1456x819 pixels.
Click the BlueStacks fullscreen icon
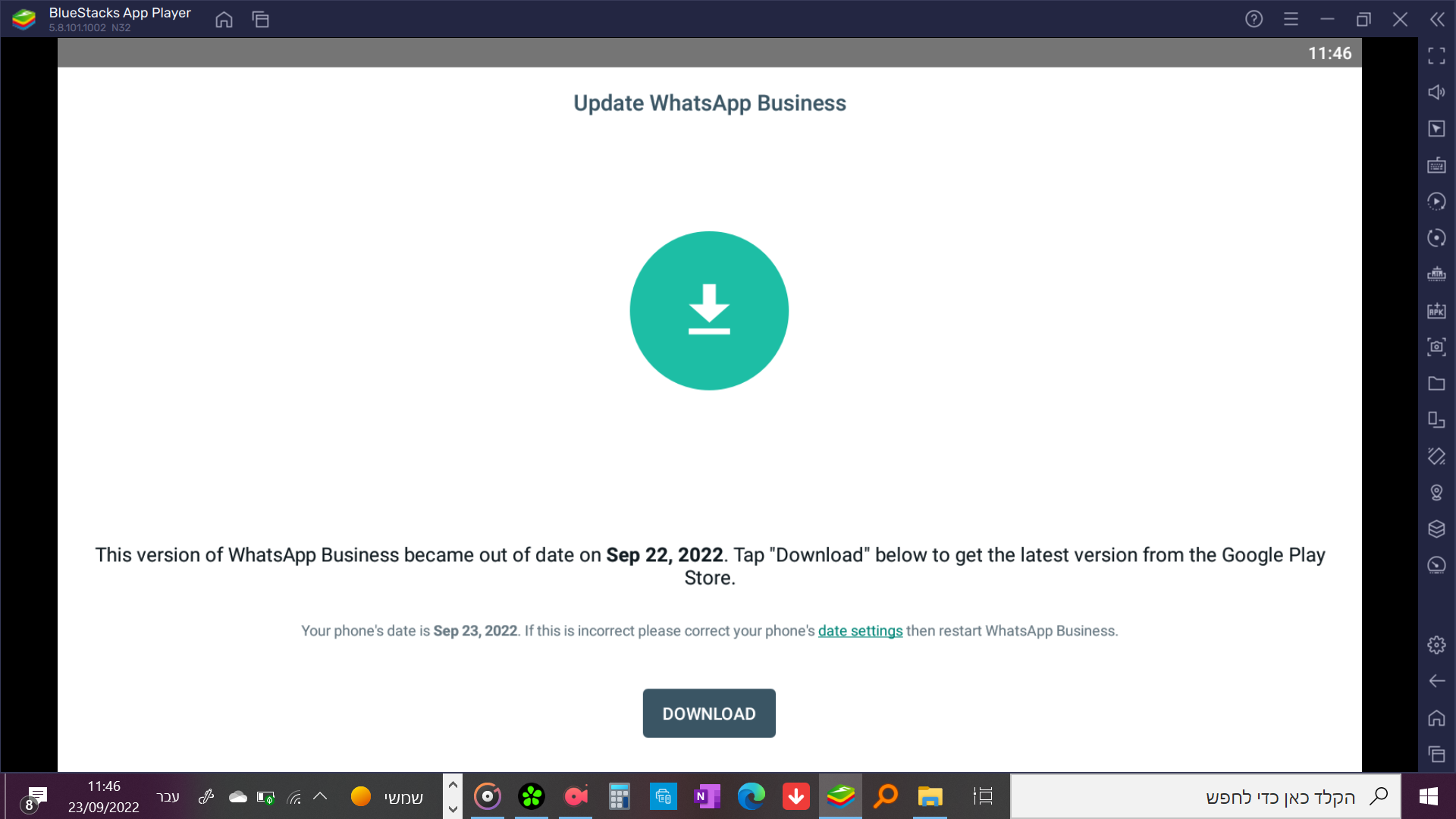1436,56
